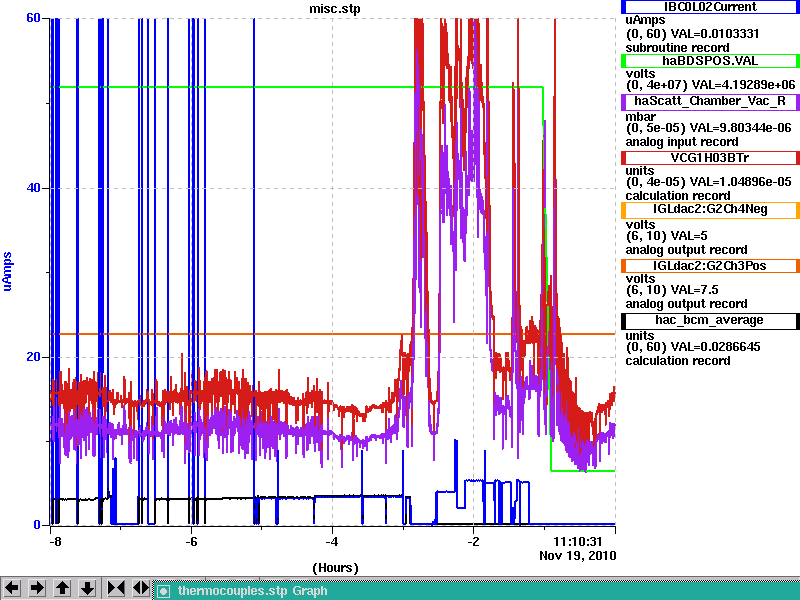800x600 pixels.
Task: Click the zoom-in (inward triangles) time icon
Action: coord(116,588)
